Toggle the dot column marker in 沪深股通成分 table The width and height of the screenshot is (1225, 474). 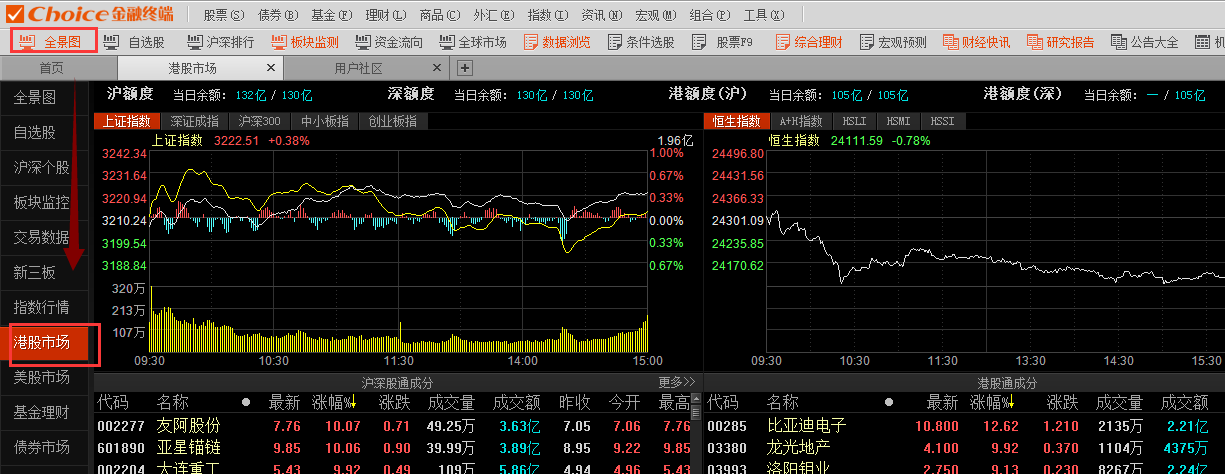point(246,402)
